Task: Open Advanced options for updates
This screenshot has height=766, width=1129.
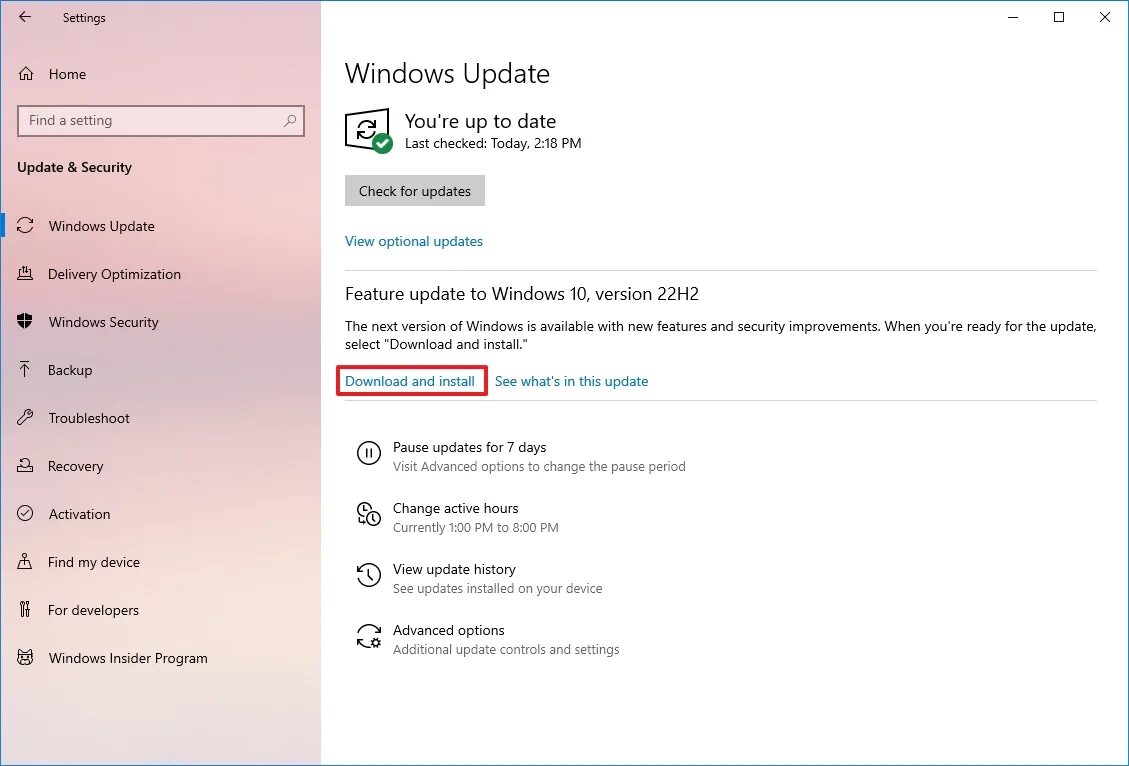Action: (x=449, y=630)
